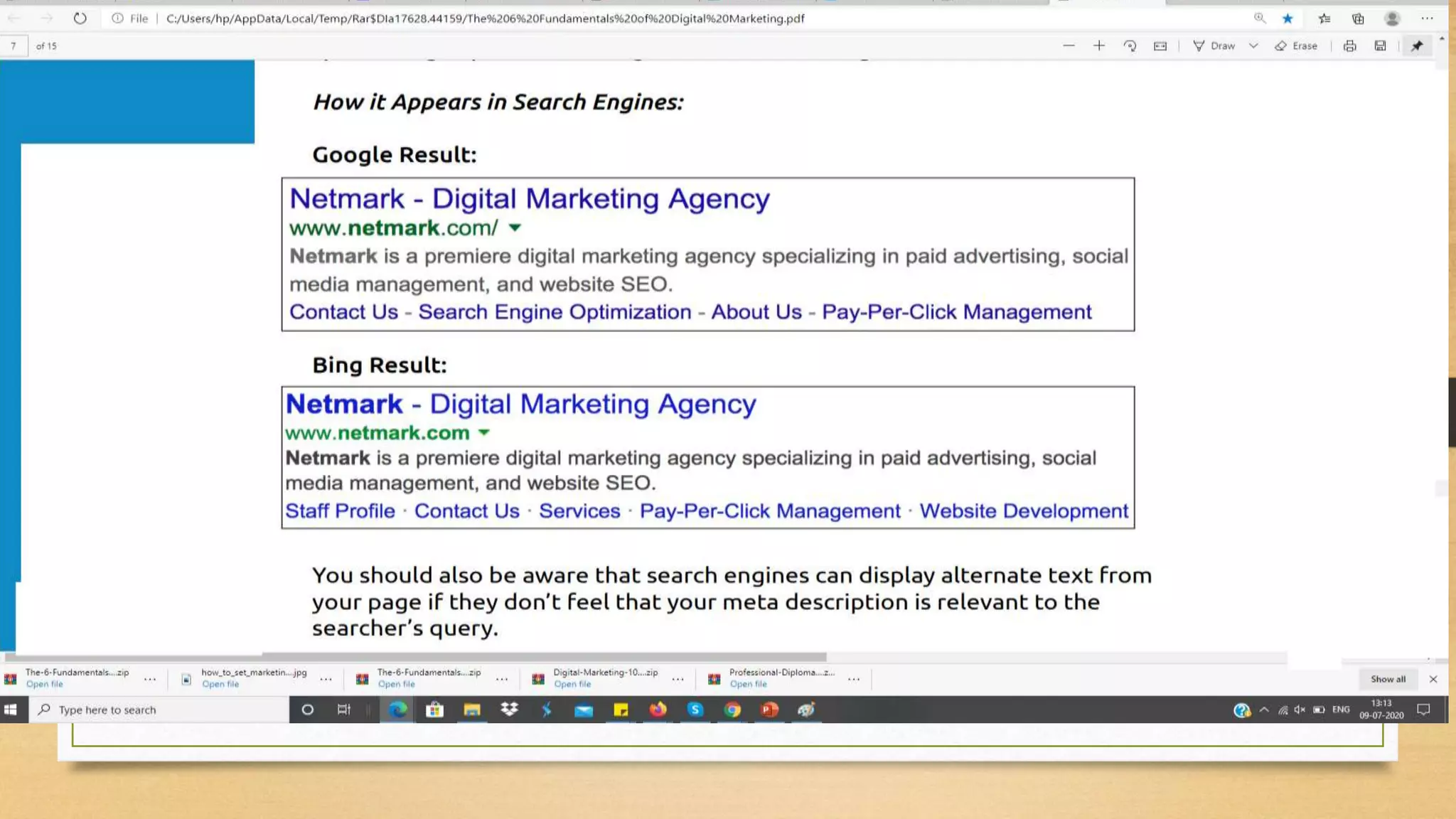Open options for Digital-Marketing-10 zip download

678,679
